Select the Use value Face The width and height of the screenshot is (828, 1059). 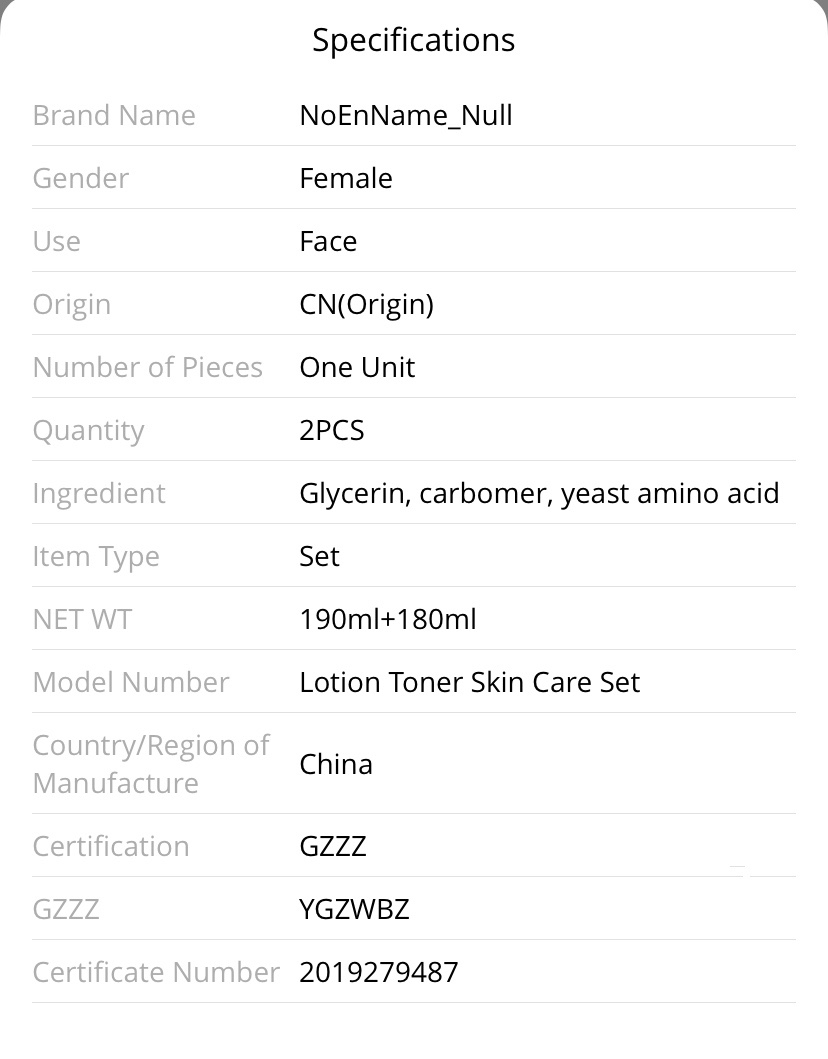pyautogui.click(x=328, y=241)
